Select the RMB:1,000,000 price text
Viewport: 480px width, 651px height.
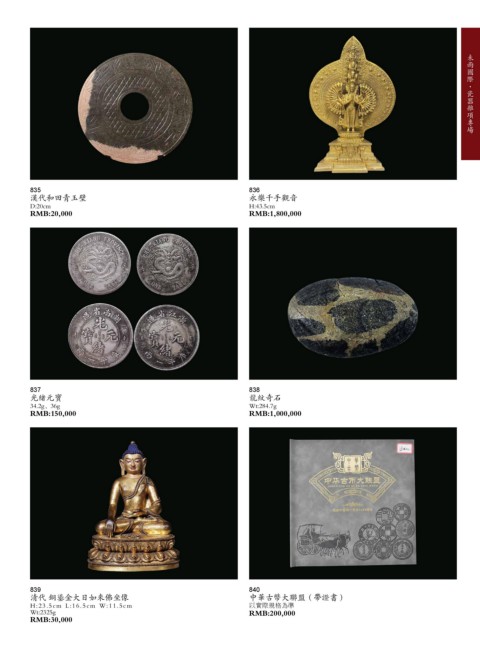coord(275,414)
